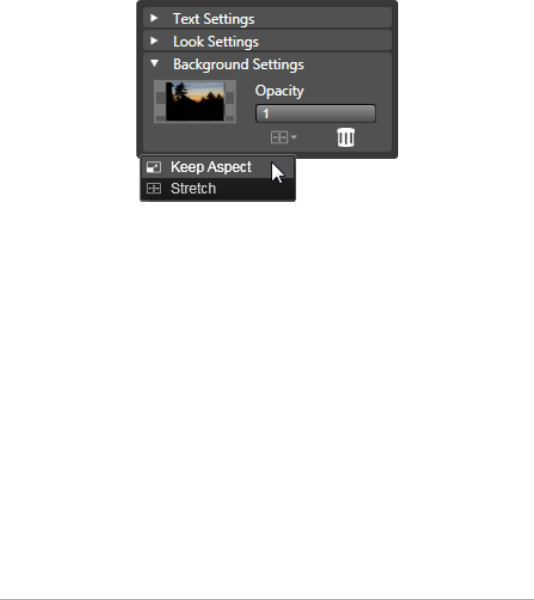Click the empty area of the Stretch row
The image size is (534, 600).
(x=255, y=189)
